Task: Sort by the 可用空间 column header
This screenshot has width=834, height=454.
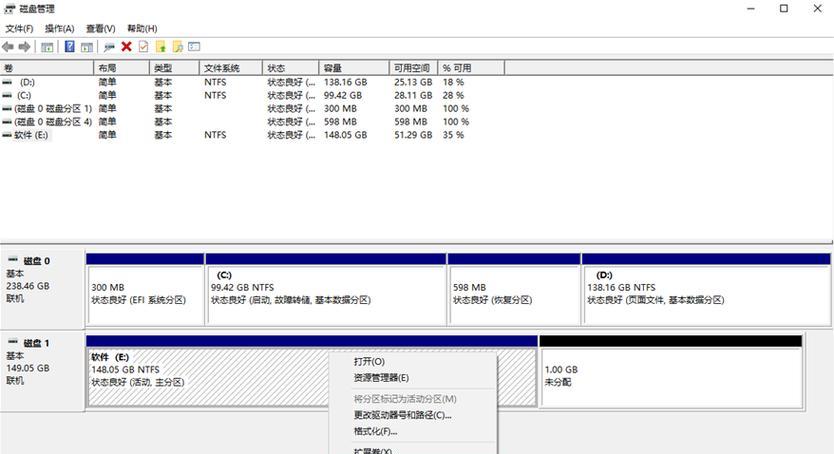Action: (x=413, y=68)
